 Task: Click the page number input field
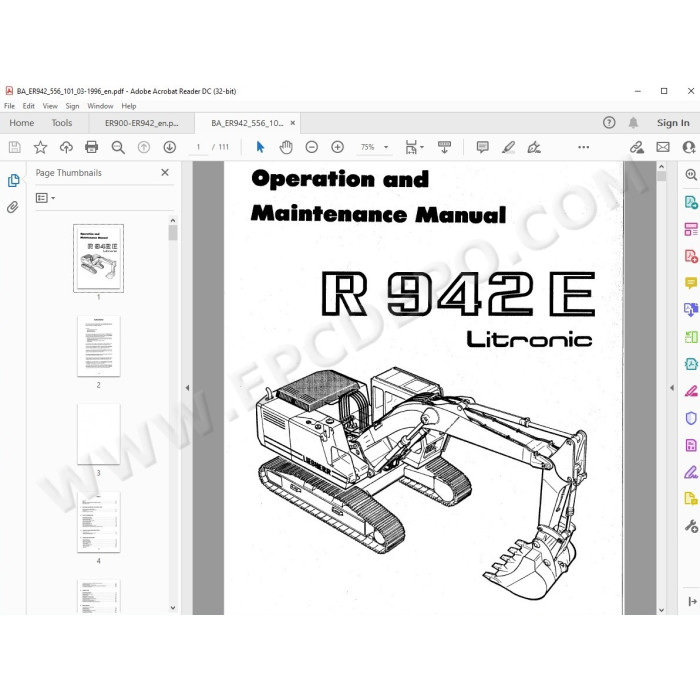click(198, 147)
